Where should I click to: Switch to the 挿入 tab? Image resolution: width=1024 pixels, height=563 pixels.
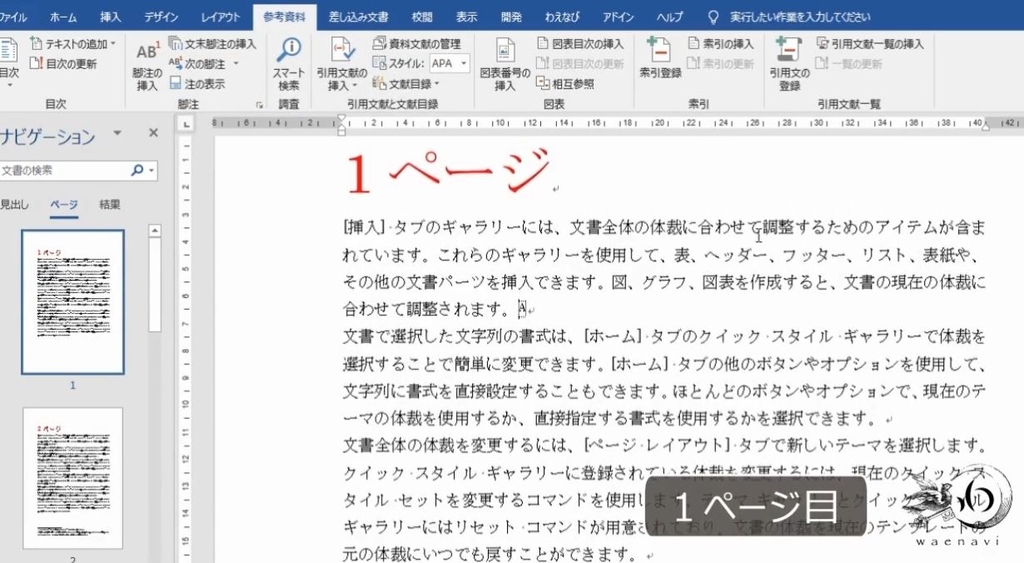click(110, 16)
